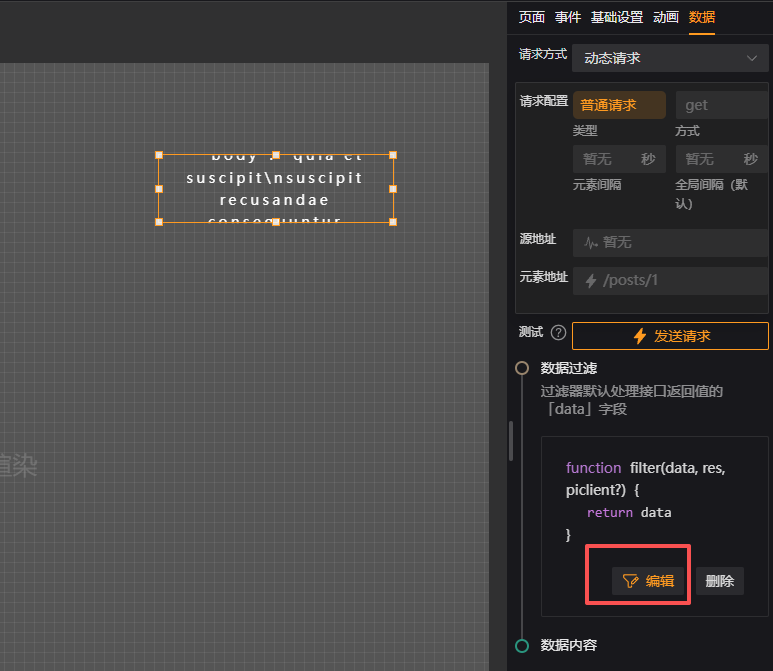Click the 数据过滤 step circle
The image size is (773, 671).
click(x=522, y=368)
